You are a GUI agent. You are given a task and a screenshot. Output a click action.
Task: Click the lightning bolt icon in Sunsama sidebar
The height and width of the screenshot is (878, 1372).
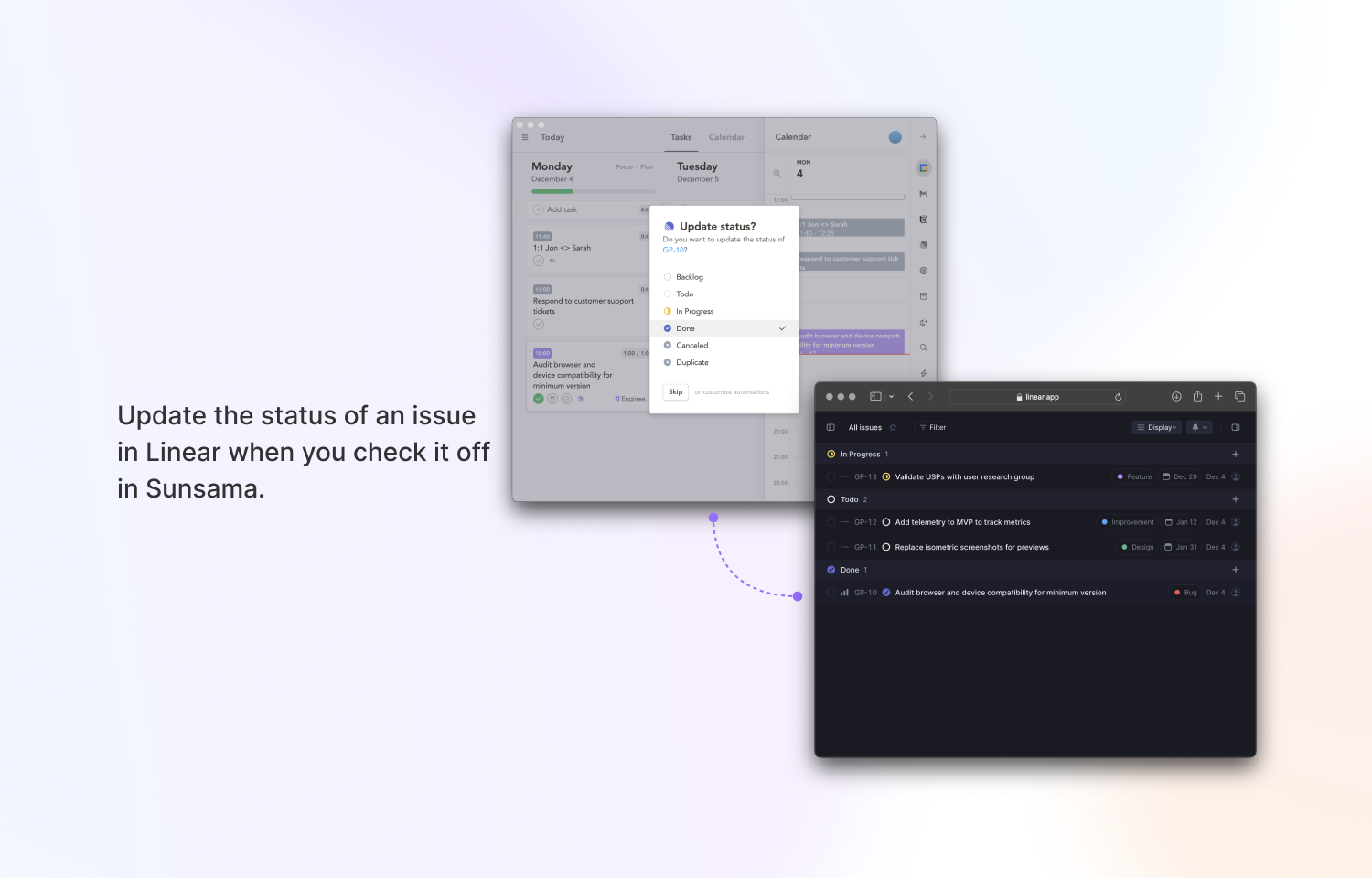click(x=924, y=373)
